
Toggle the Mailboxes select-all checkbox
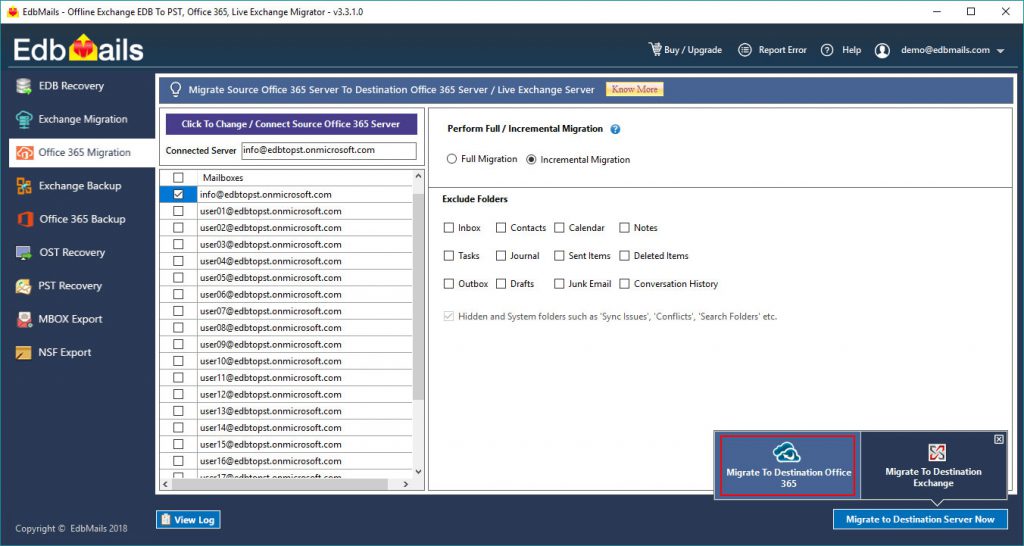click(178, 178)
